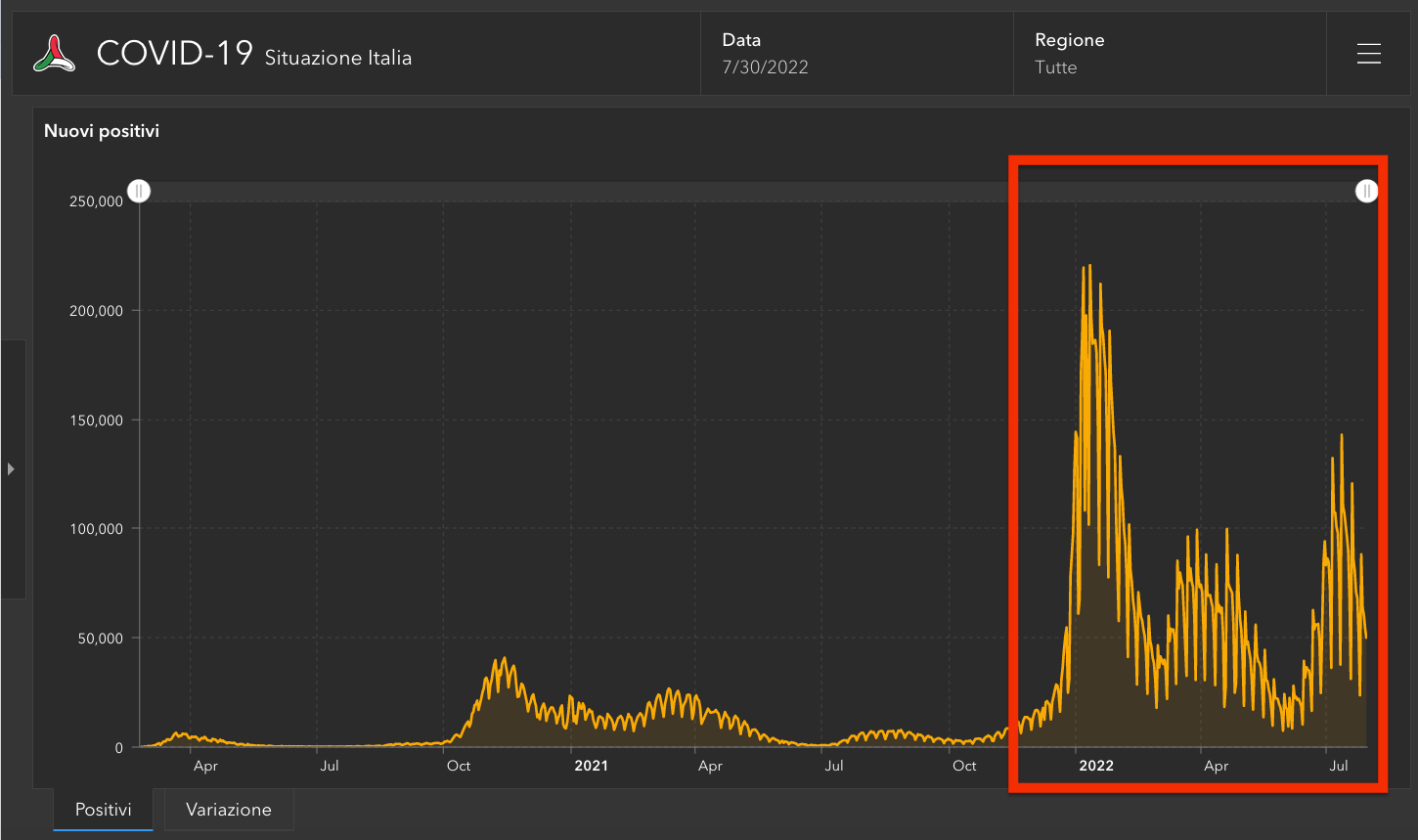Click the COVID-19 Situazione Italia title text
The height and width of the screenshot is (840, 1418).
click(254, 54)
